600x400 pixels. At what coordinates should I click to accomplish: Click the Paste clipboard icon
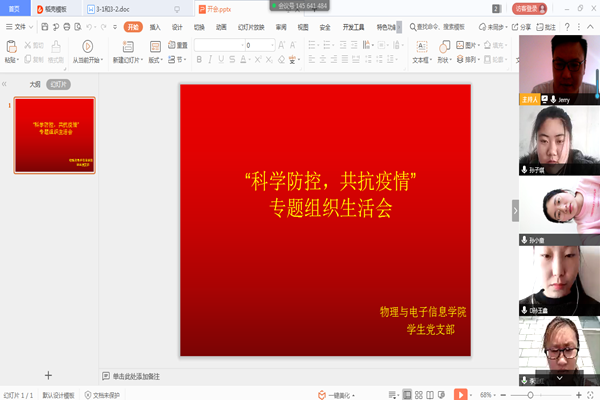[11, 46]
